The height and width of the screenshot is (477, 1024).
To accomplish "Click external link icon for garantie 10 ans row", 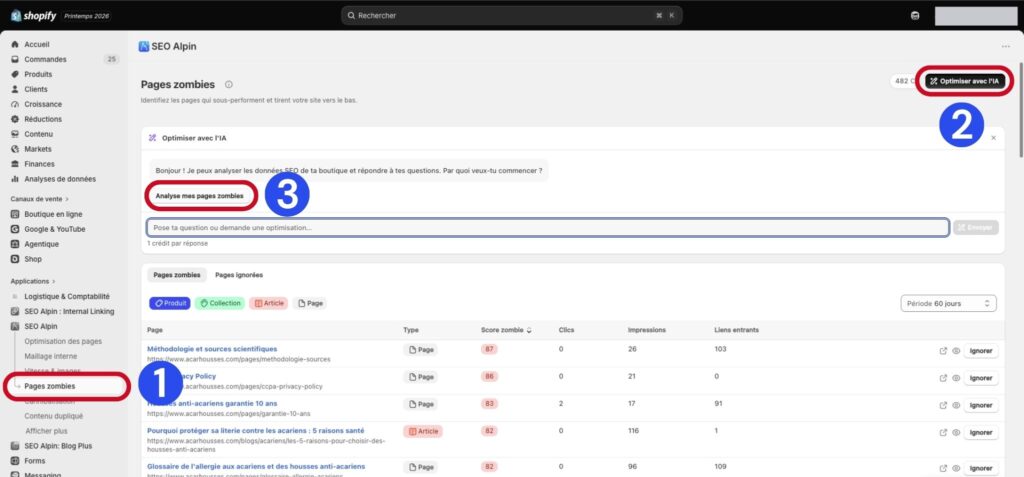I will 943,406.
